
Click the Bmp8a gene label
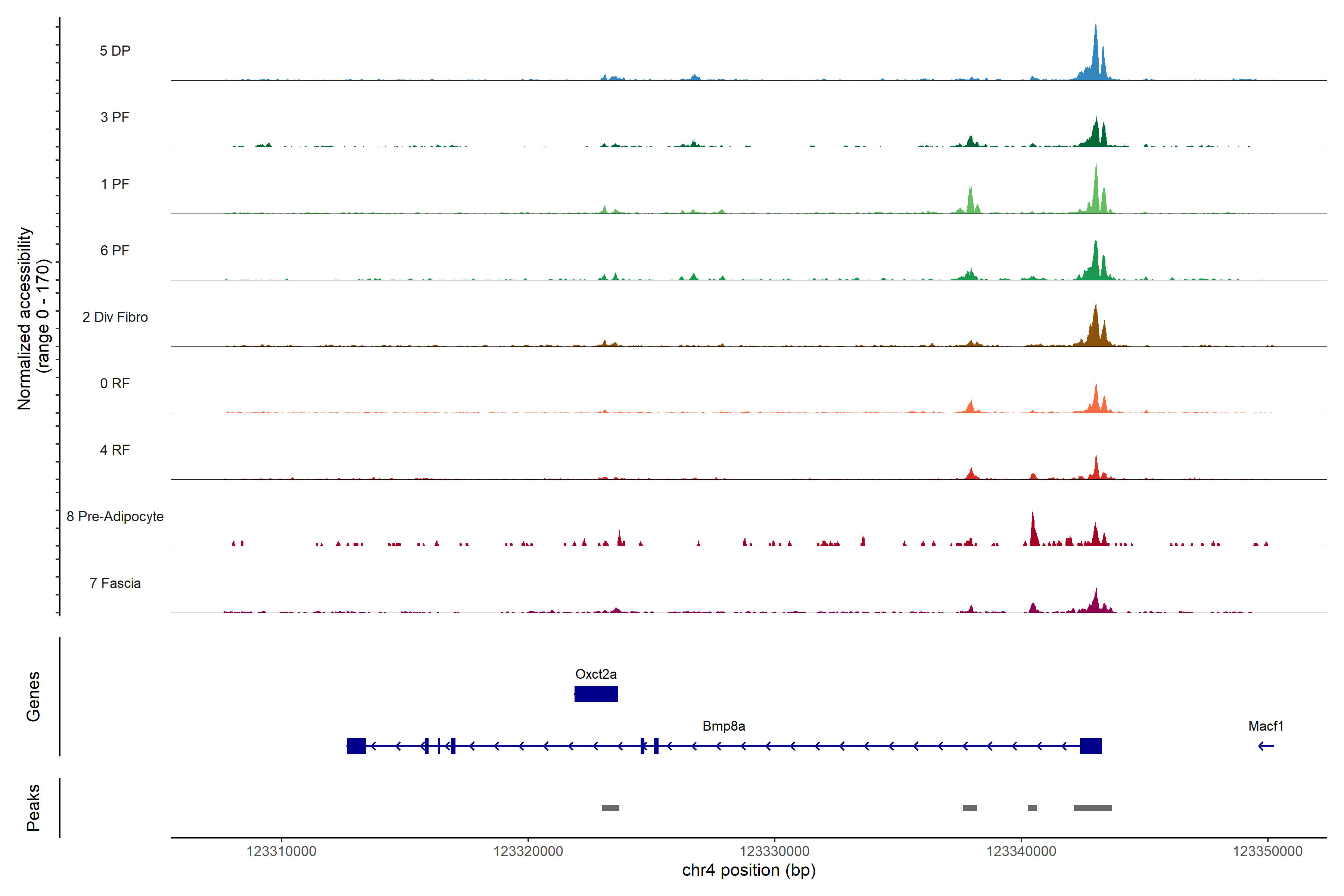tap(724, 726)
